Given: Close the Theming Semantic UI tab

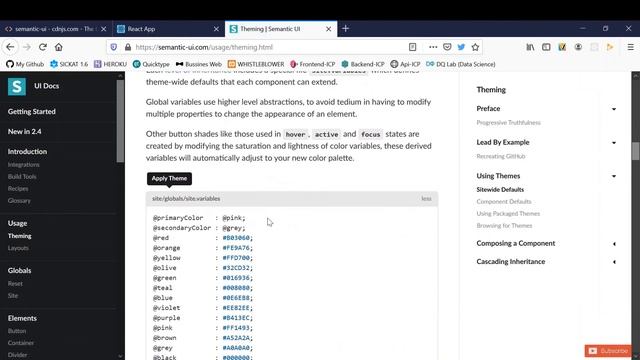Looking at the screenshot, I should pos(329,29).
